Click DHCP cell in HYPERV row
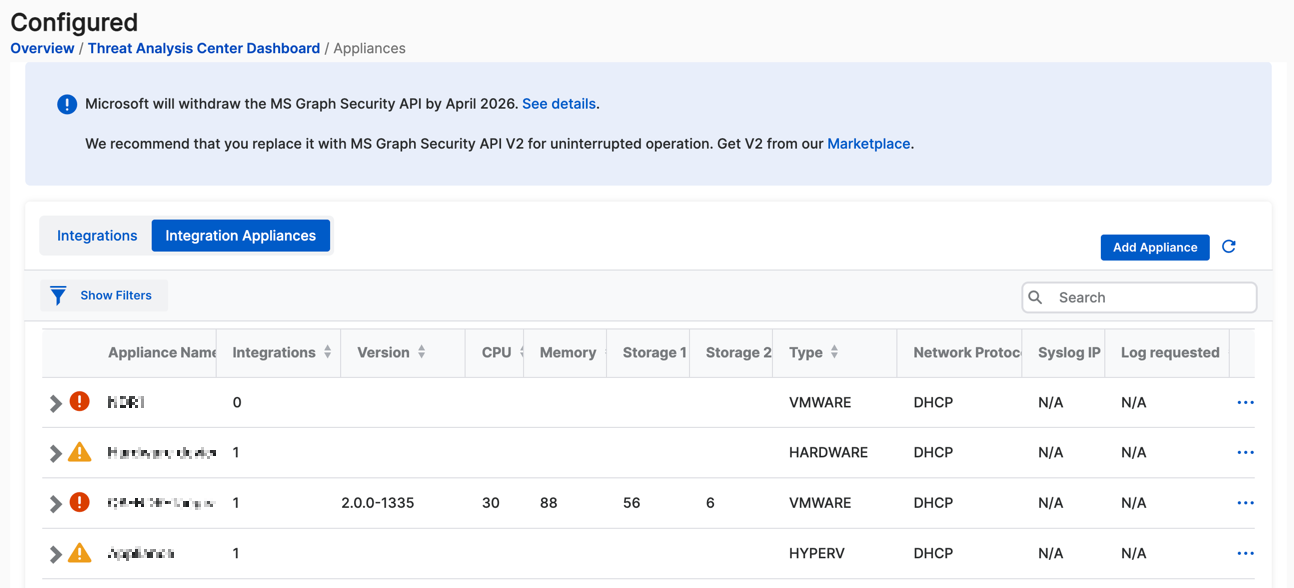 click(933, 553)
